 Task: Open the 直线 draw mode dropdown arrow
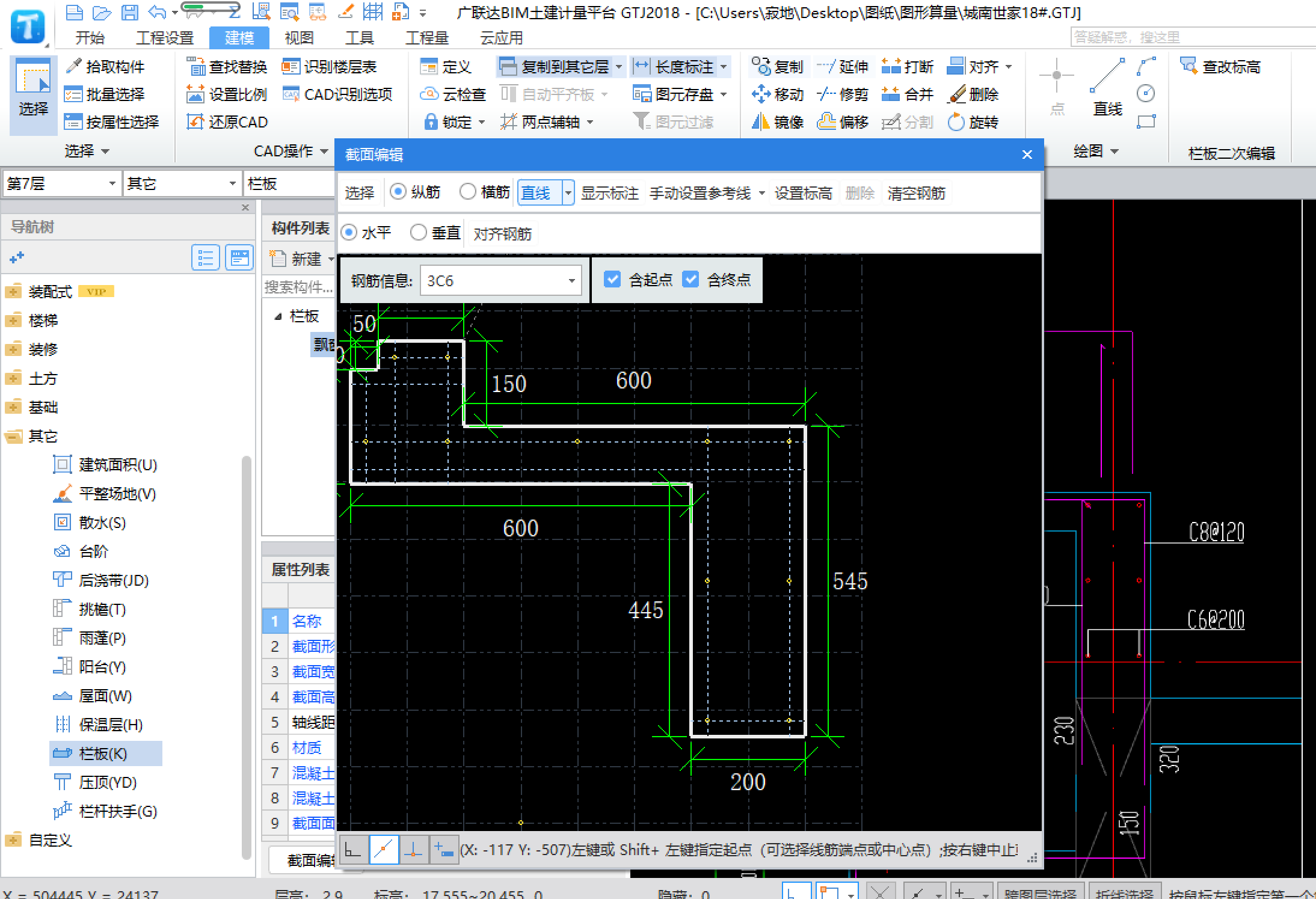click(568, 193)
